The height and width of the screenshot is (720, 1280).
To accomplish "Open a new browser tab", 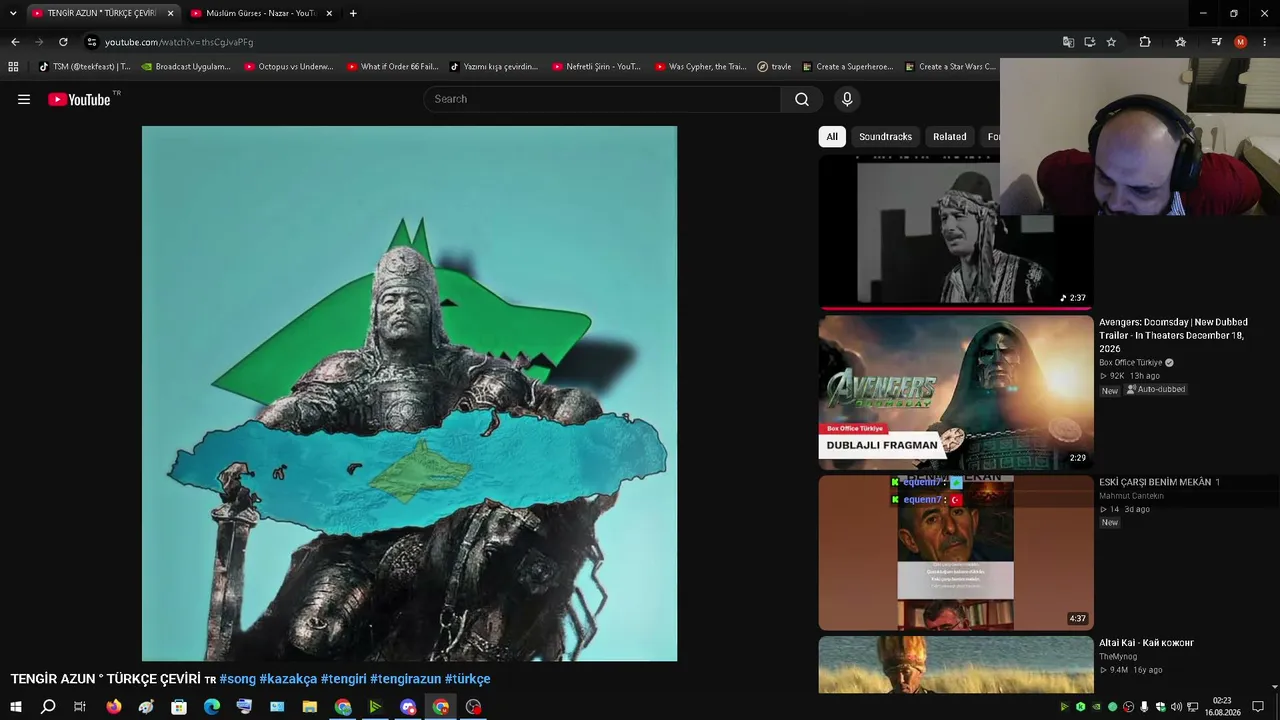I will [353, 13].
